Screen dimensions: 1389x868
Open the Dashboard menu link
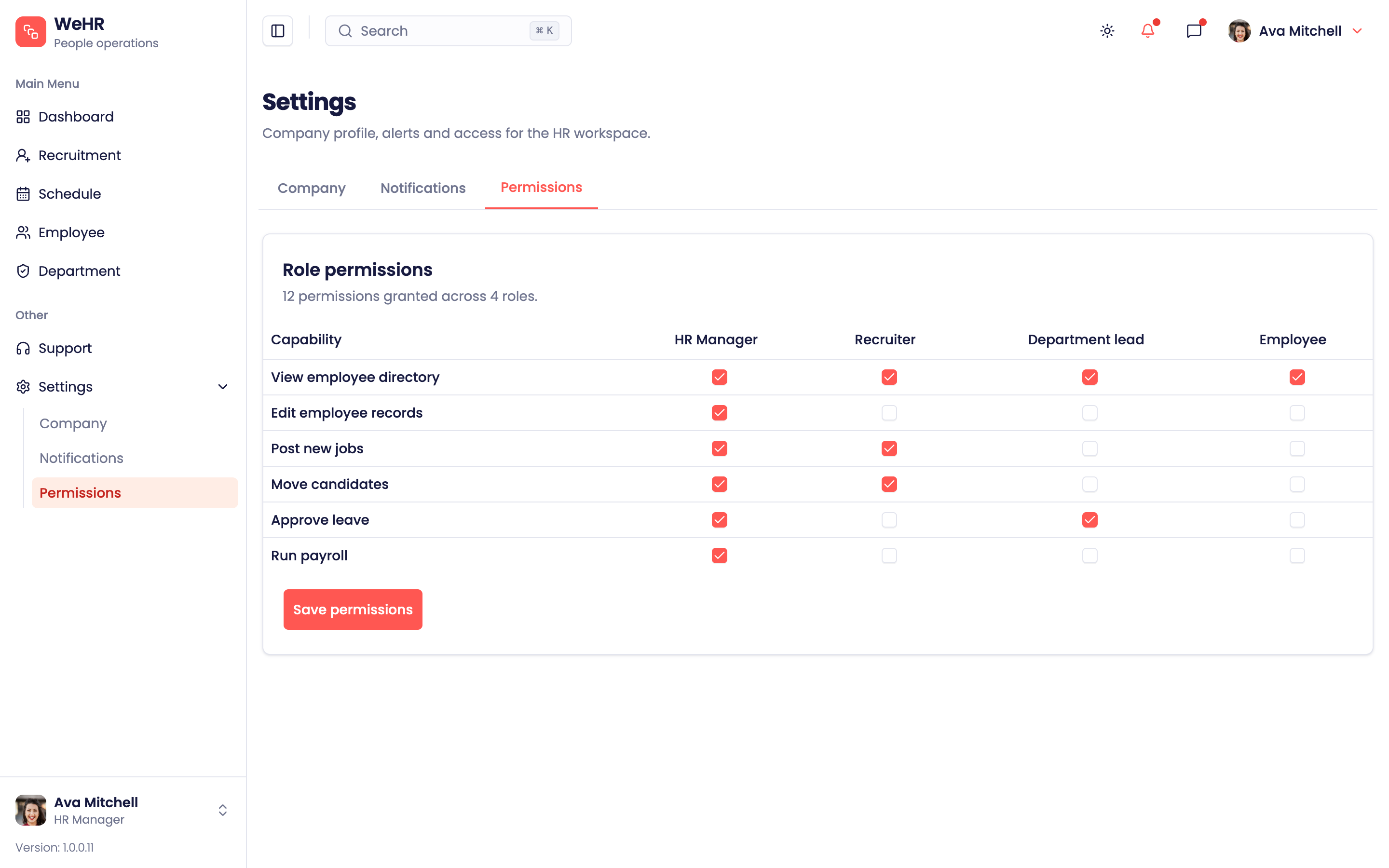click(123, 117)
